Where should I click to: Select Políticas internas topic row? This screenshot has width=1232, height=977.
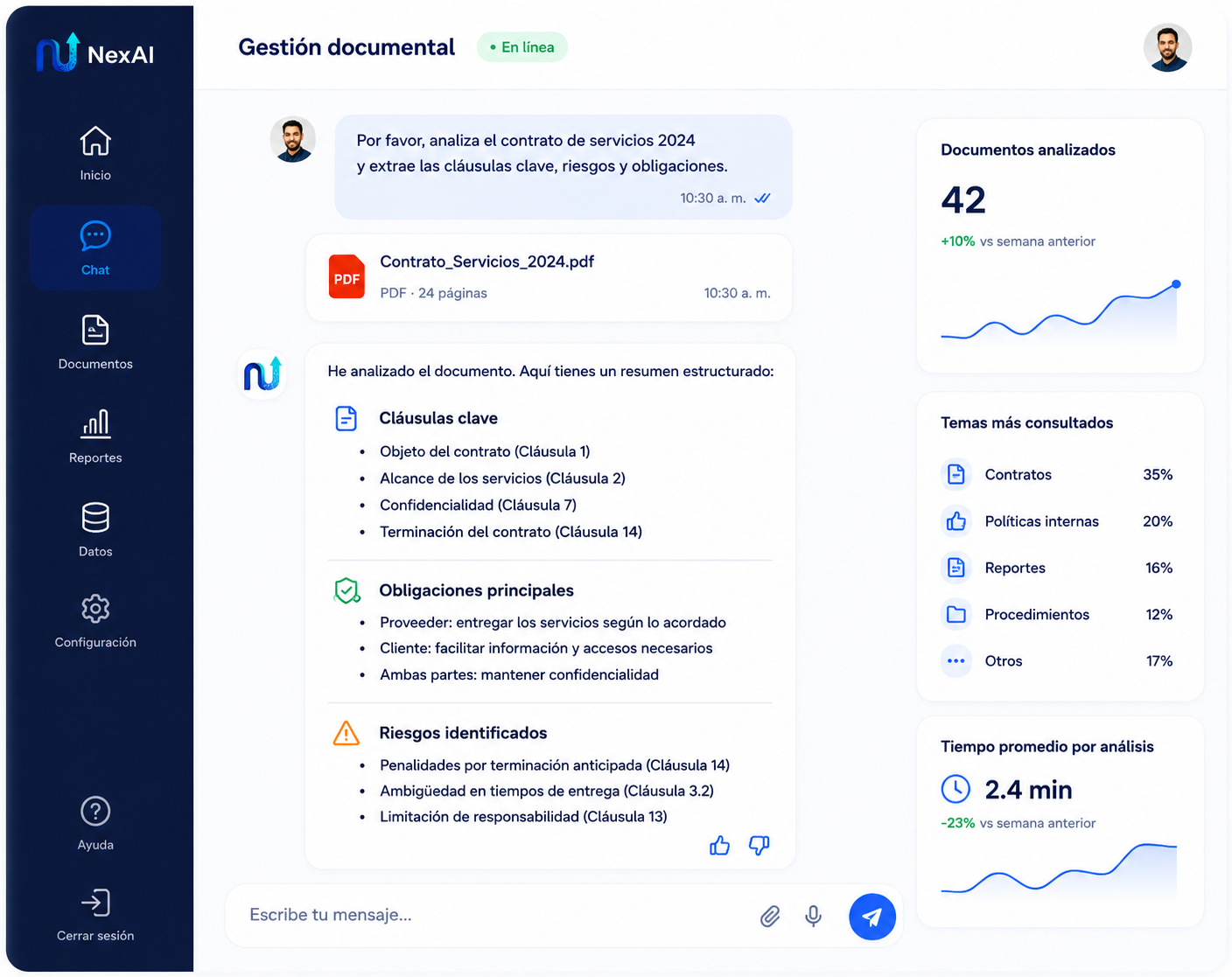[x=1057, y=521]
